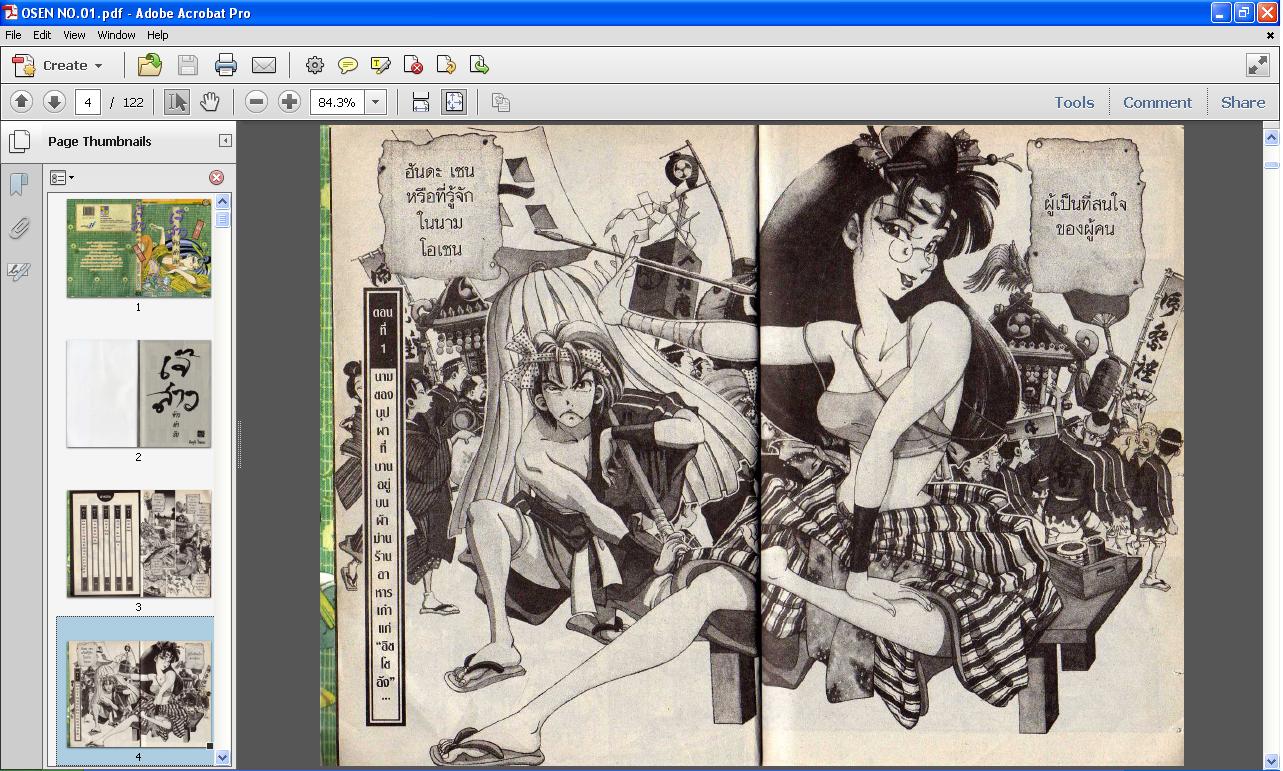Image resolution: width=1283 pixels, height=771 pixels.
Task: Click the extract/insert page icon
Action: [479, 65]
